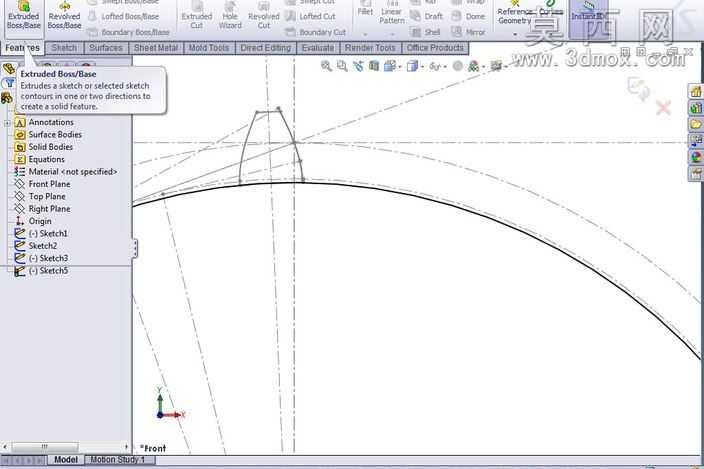Click the exit sketch confirmation corner icon

[639, 88]
